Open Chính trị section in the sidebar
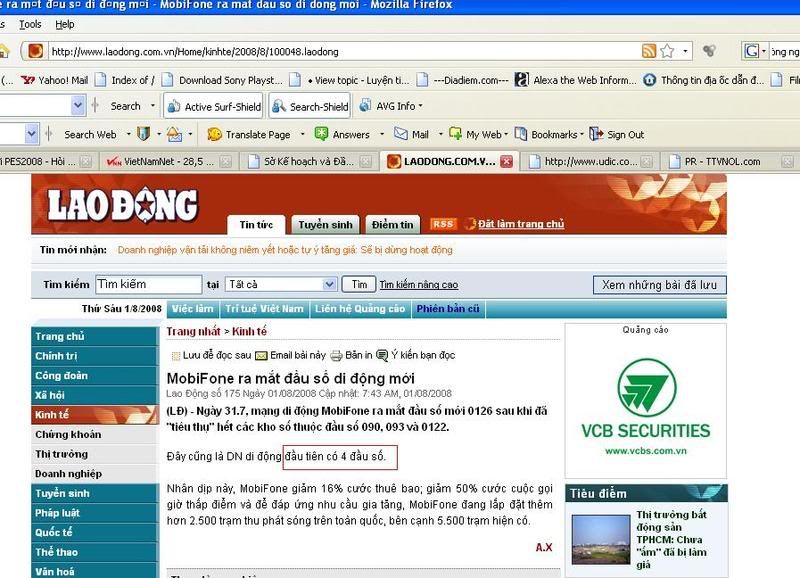The height and width of the screenshot is (578, 800). tap(94, 356)
